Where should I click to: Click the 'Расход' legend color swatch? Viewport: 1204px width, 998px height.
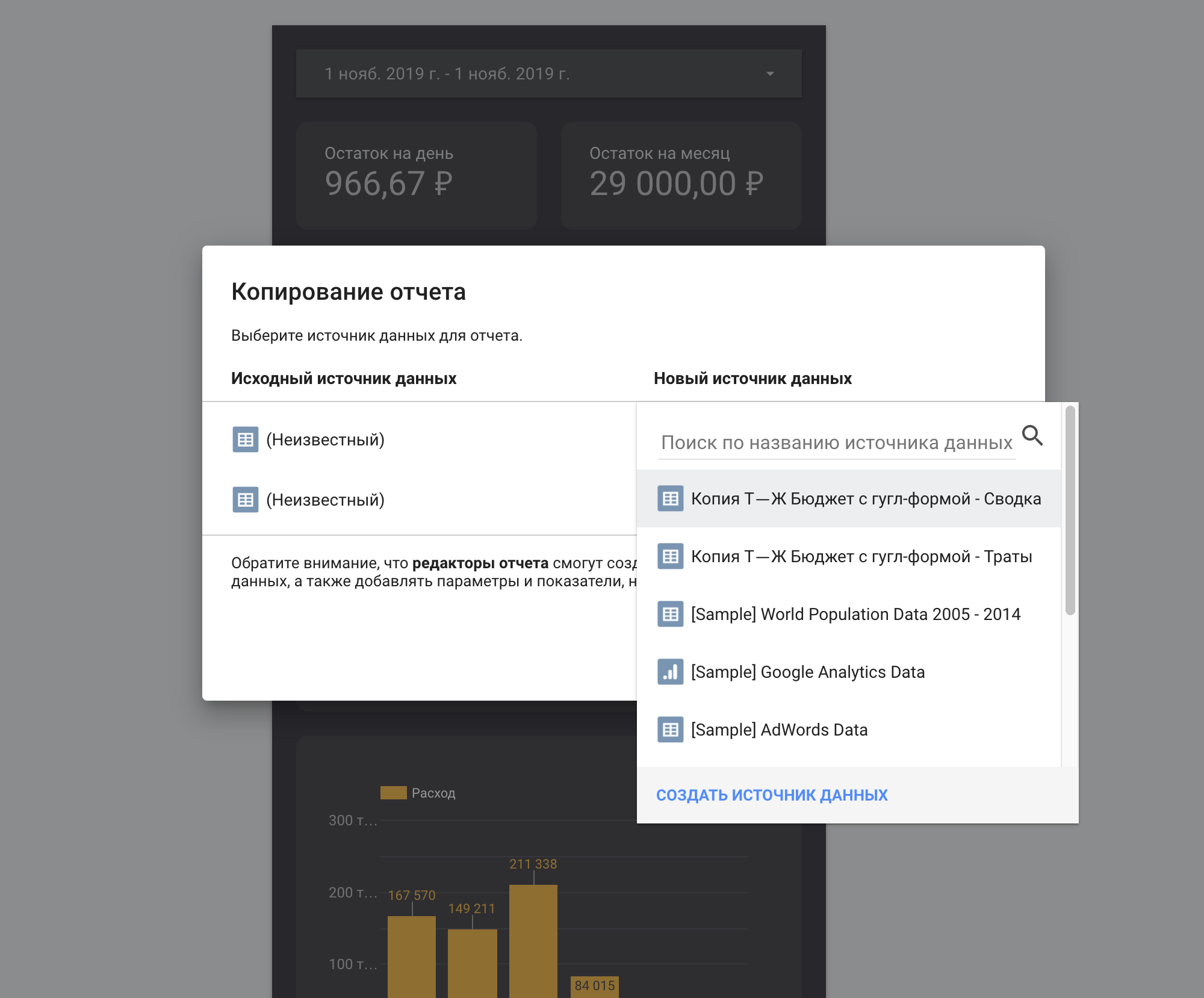pos(394,793)
